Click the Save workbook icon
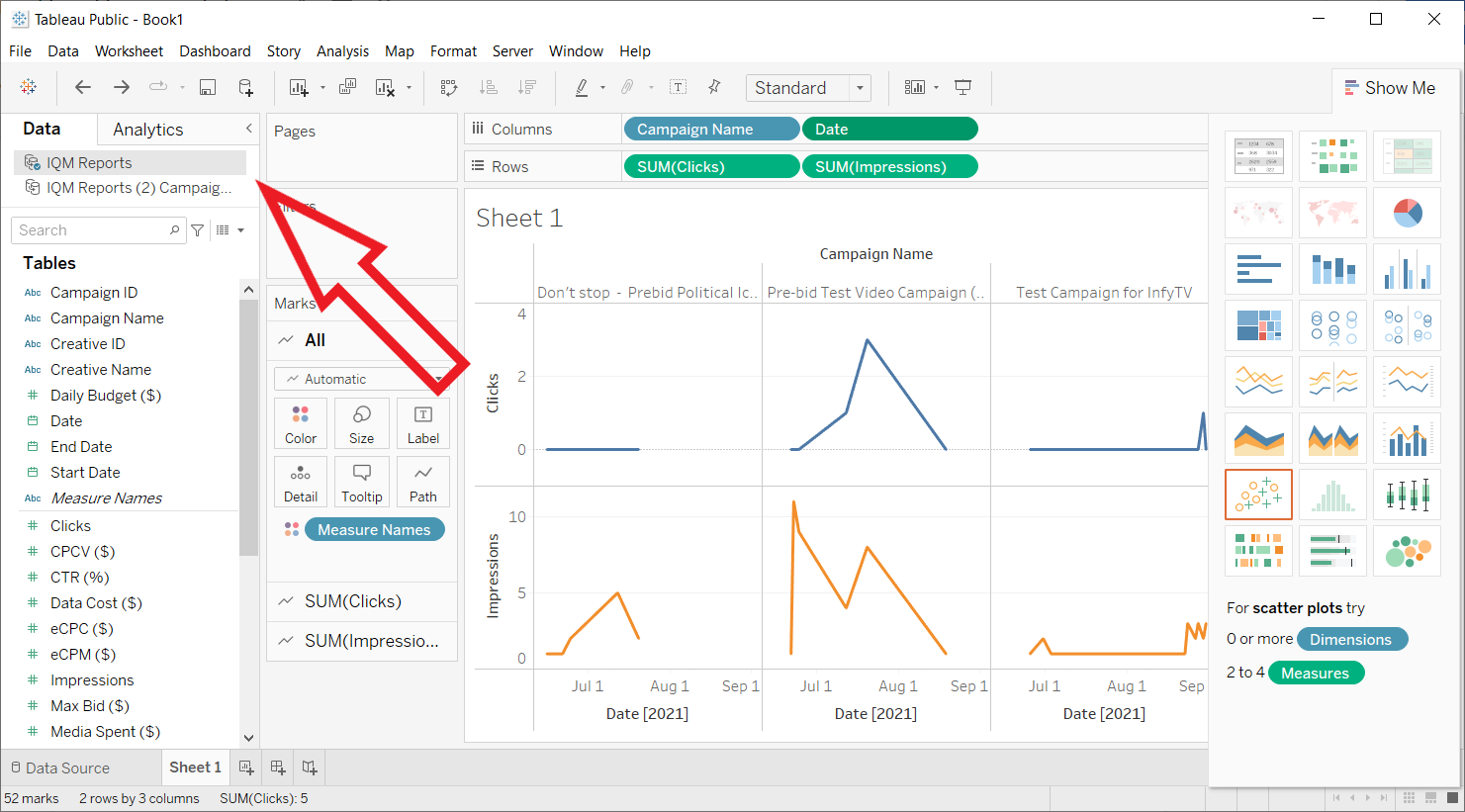The image size is (1465, 812). point(208,88)
